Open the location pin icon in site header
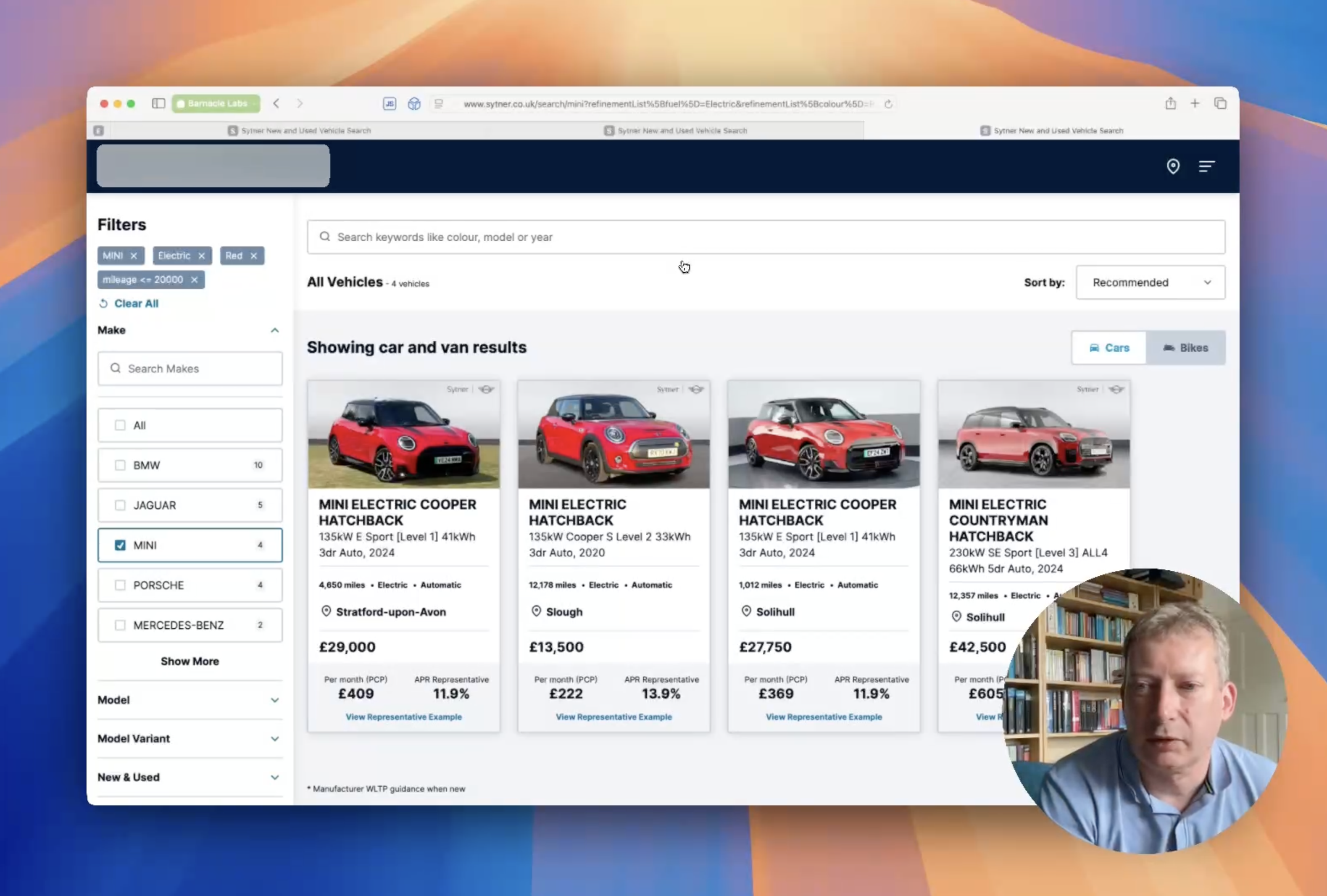The image size is (1327, 896). (1173, 166)
